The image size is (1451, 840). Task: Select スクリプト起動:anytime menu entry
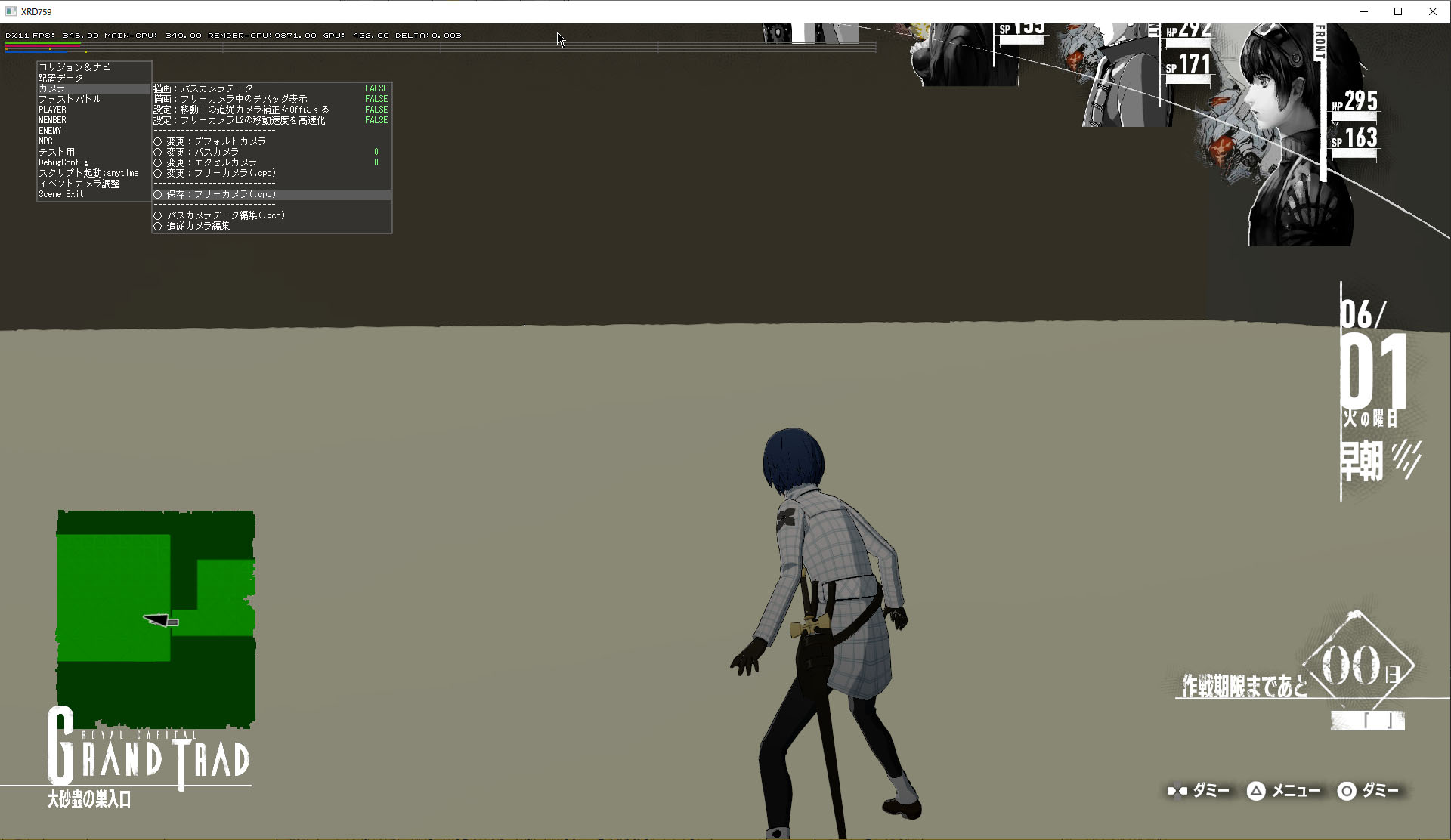88,173
